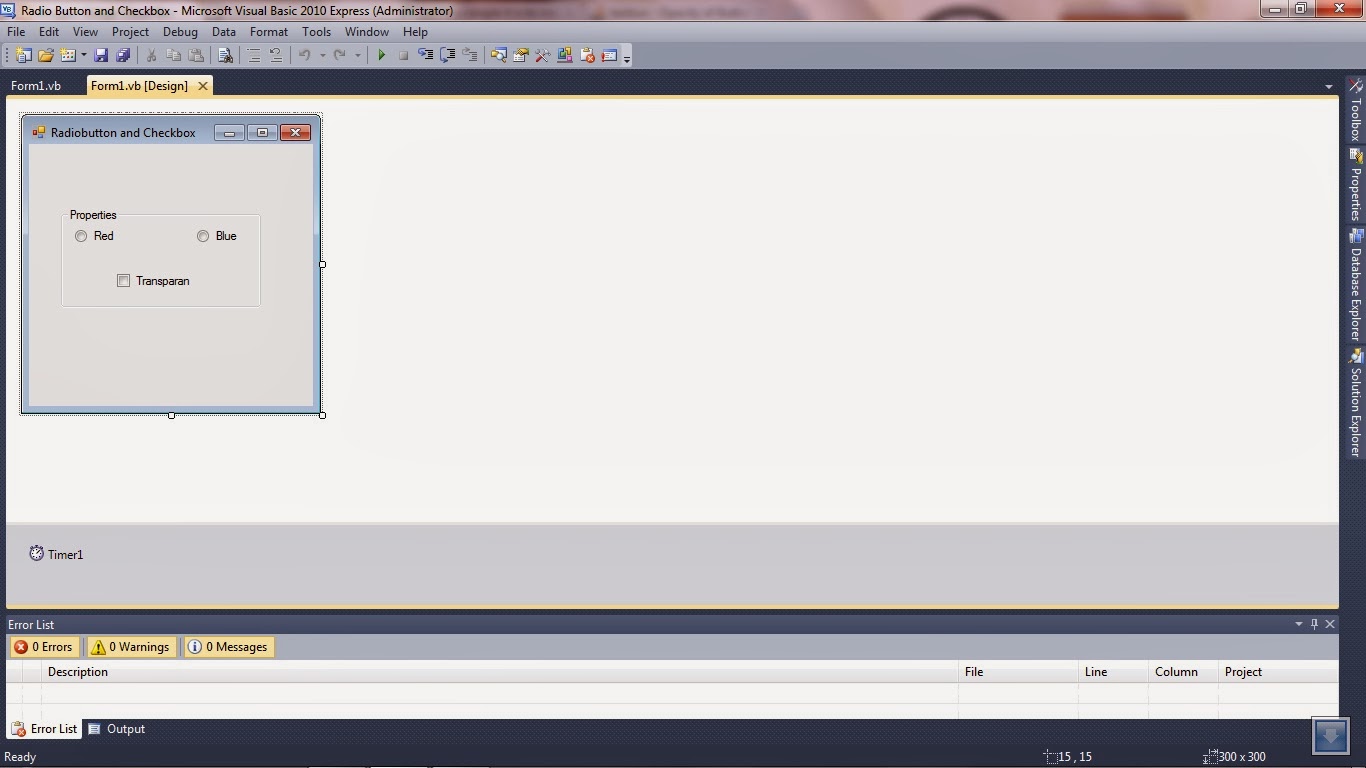The height and width of the screenshot is (768, 1366).
Task: Open the active documents list dropdown
Action: point(1328,87)
